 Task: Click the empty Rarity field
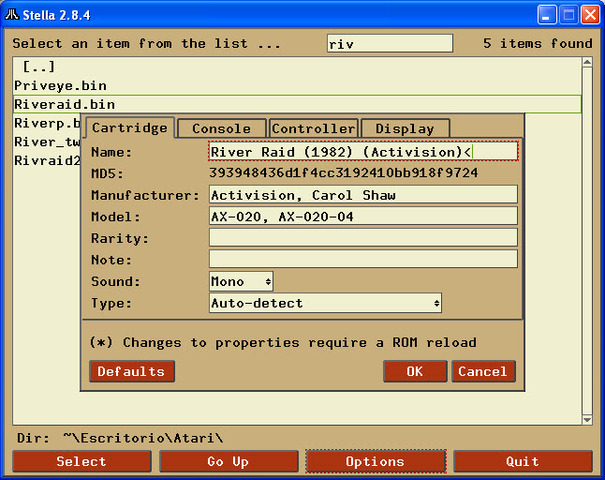(x=363, y=238)
